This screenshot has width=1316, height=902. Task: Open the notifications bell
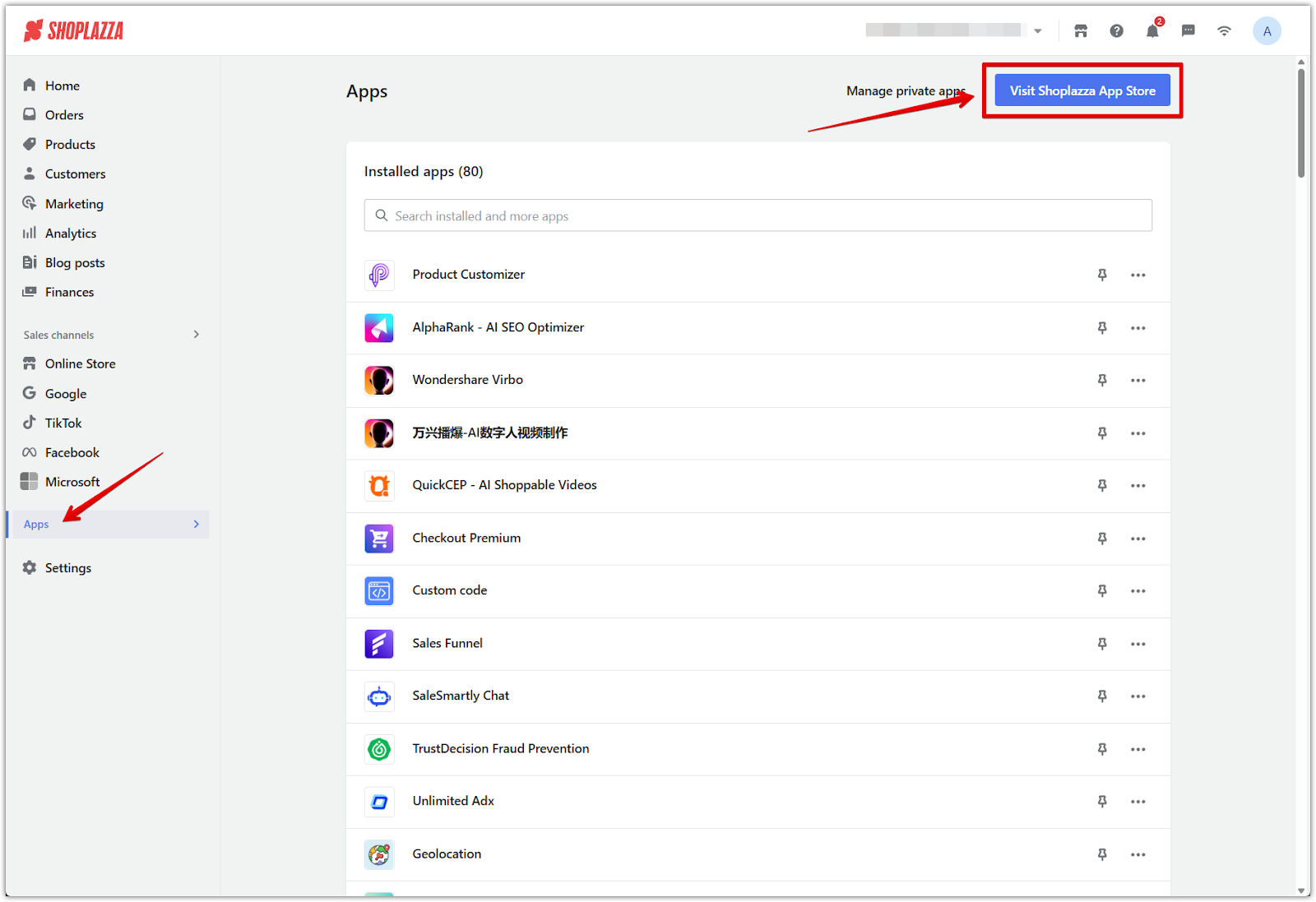(x=1152, y=31)
